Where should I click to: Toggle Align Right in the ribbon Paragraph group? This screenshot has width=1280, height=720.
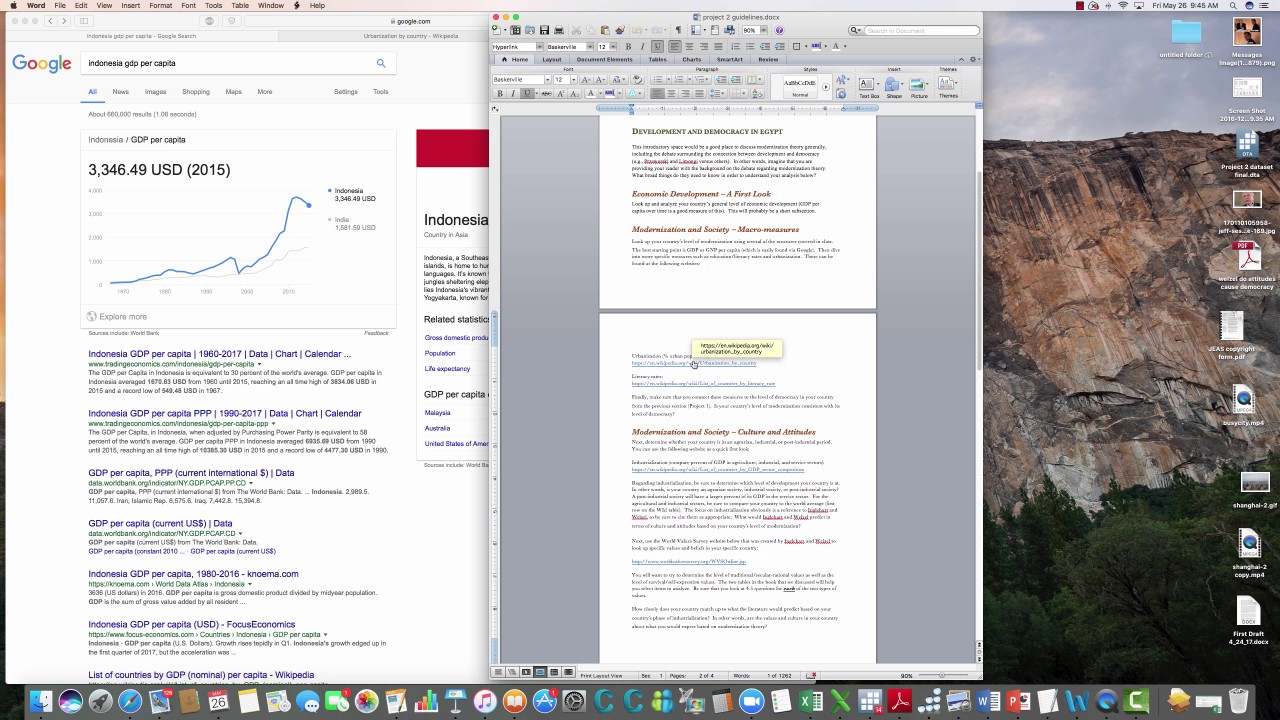click(x=685, y=93)
